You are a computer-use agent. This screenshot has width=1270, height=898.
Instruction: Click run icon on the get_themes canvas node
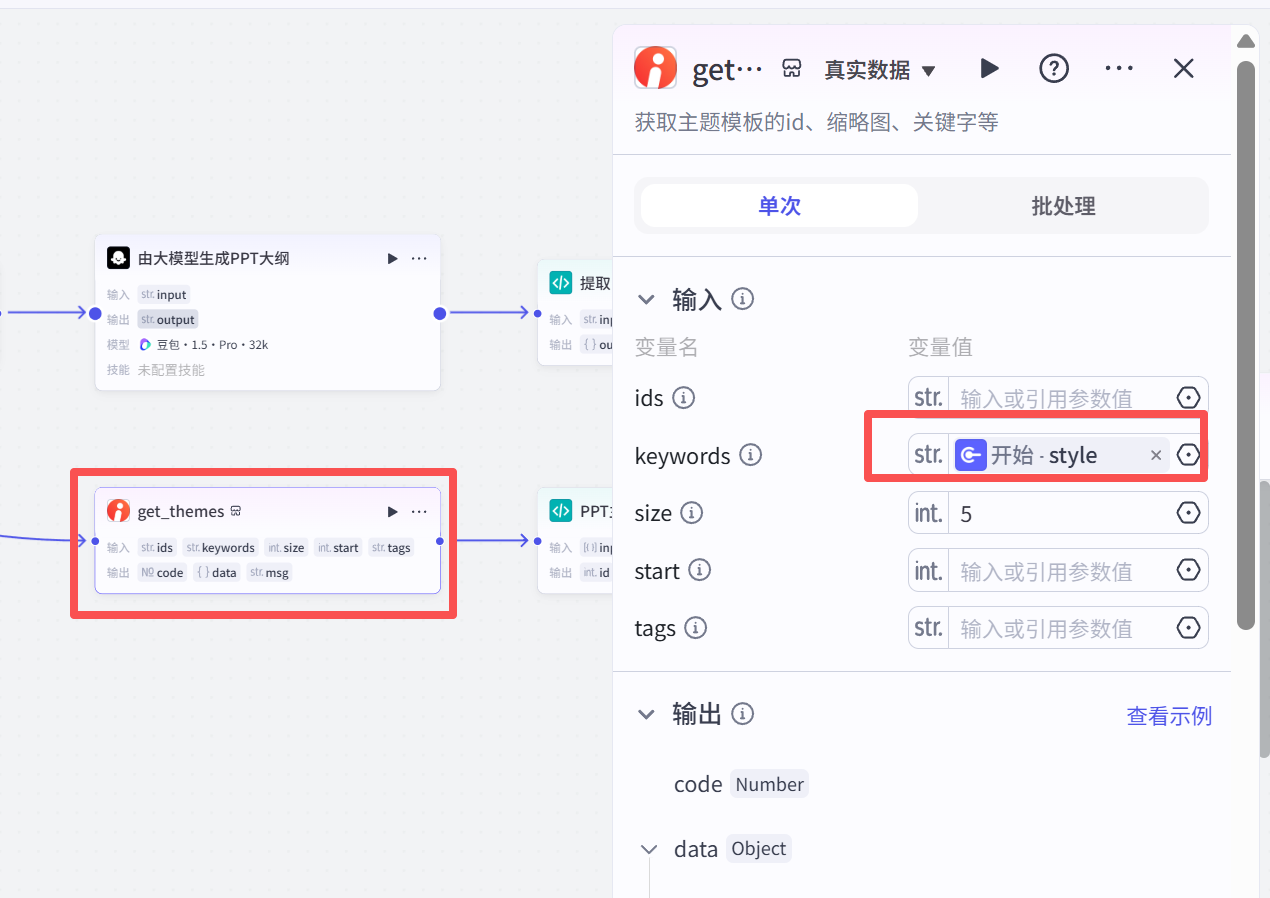pos(392,511)
